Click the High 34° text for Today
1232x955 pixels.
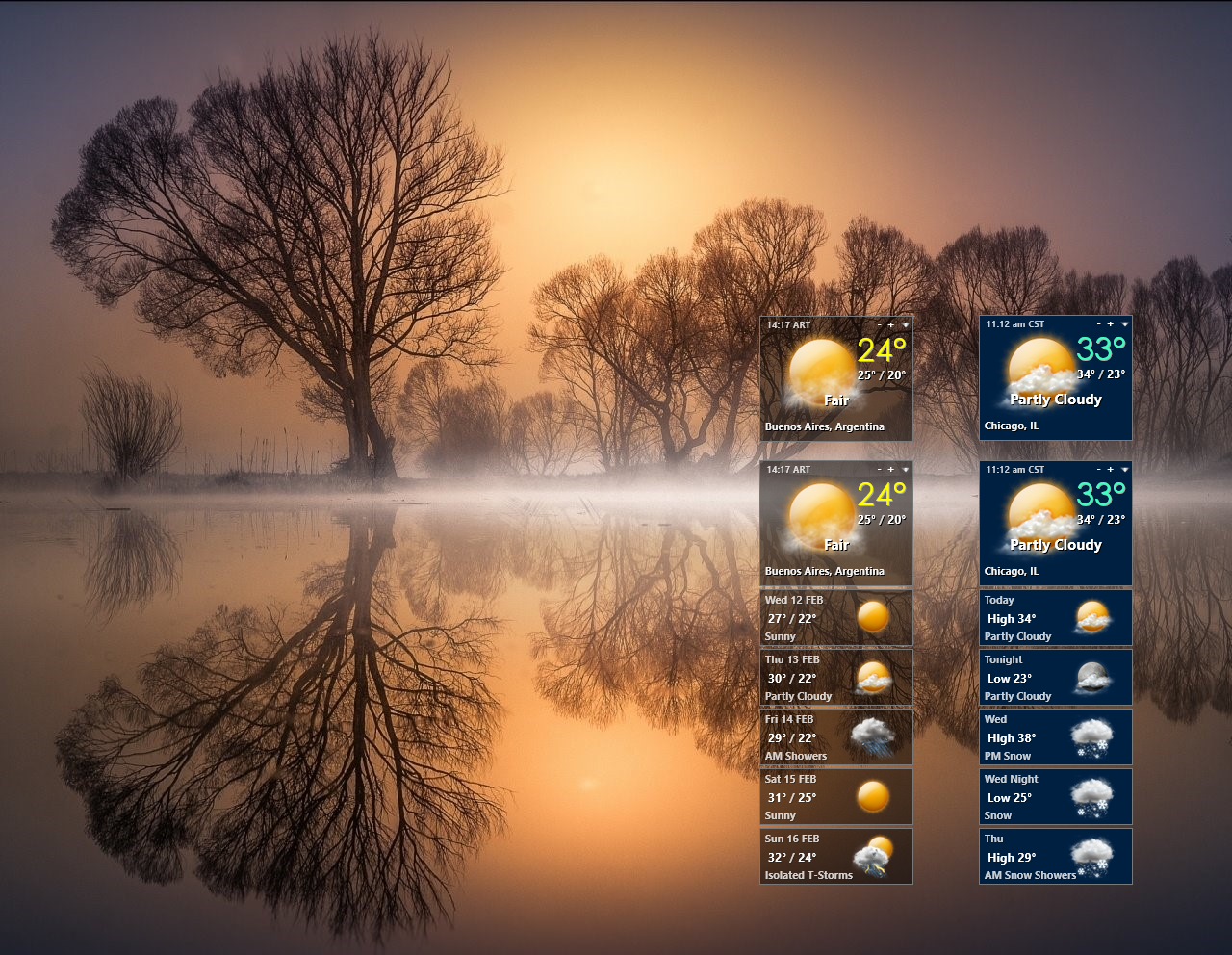click(1012, 619)
